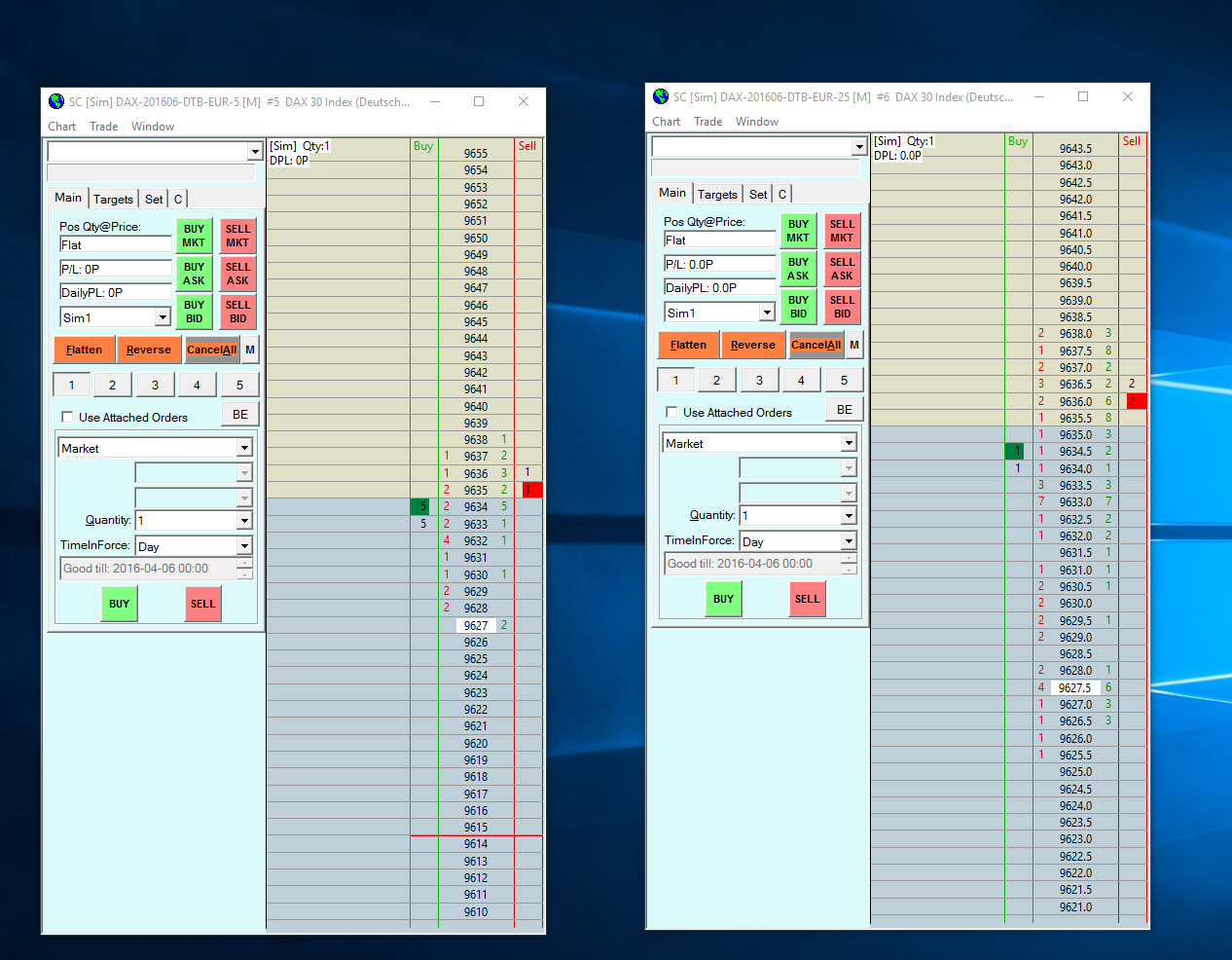Enable Use Attached Orders in the #5 window
This screenshot has width=1232, height=960.
coord(67,417)
